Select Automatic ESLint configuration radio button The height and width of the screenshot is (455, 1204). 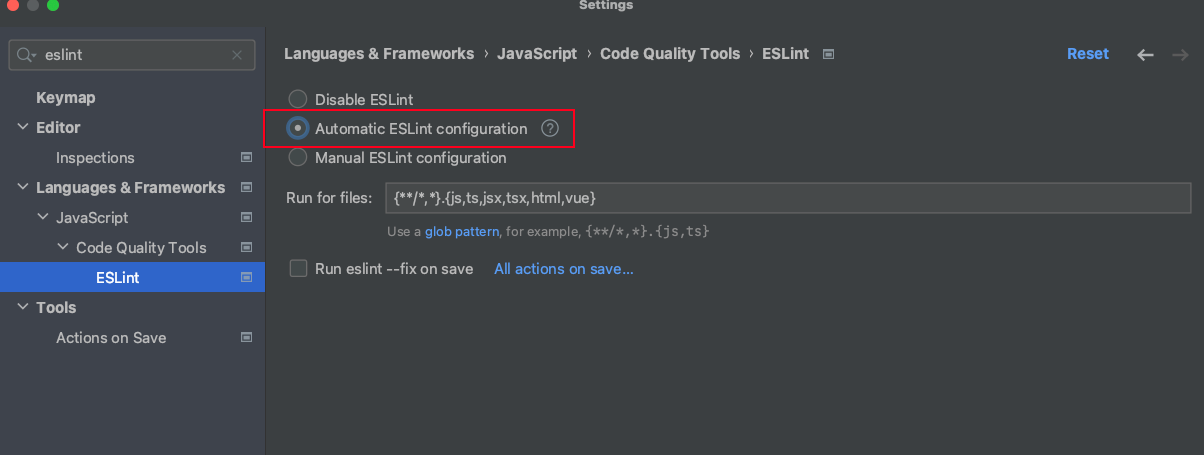coord(298,128)
